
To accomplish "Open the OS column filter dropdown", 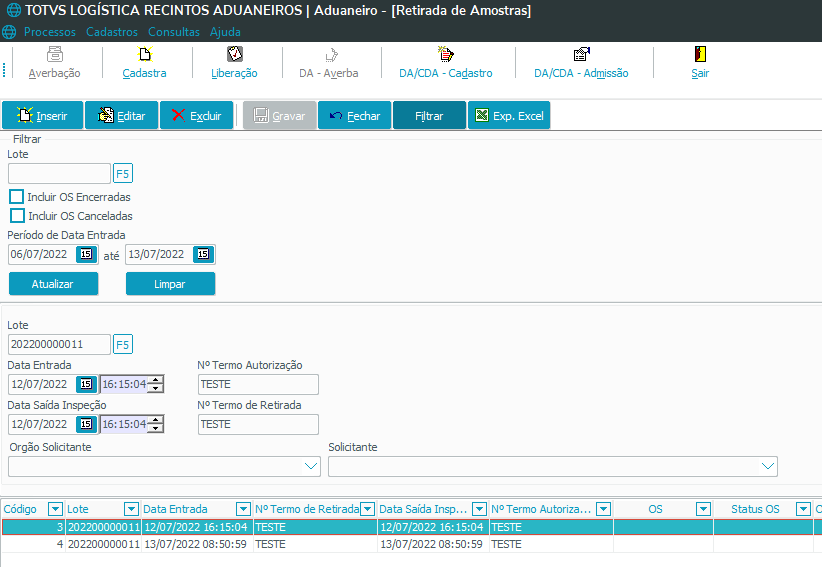I will (x=704, y=509).
